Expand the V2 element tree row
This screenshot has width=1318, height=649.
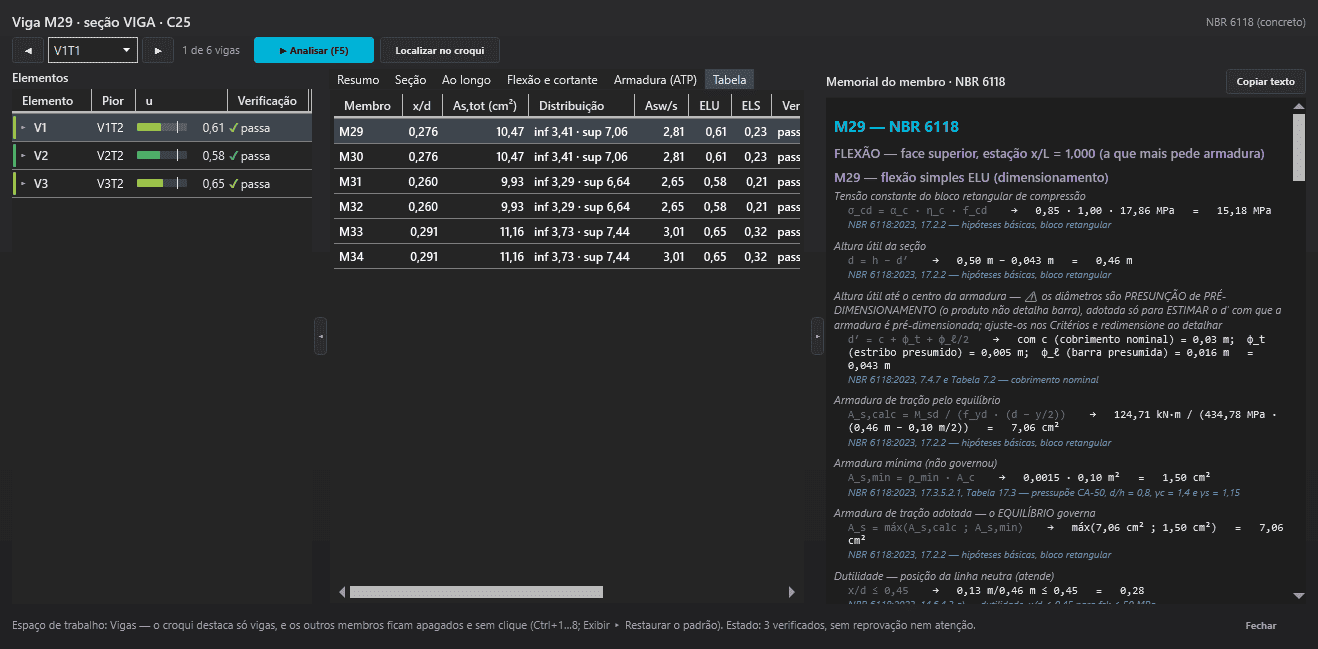pyautogui.click(x=23, y=156)
